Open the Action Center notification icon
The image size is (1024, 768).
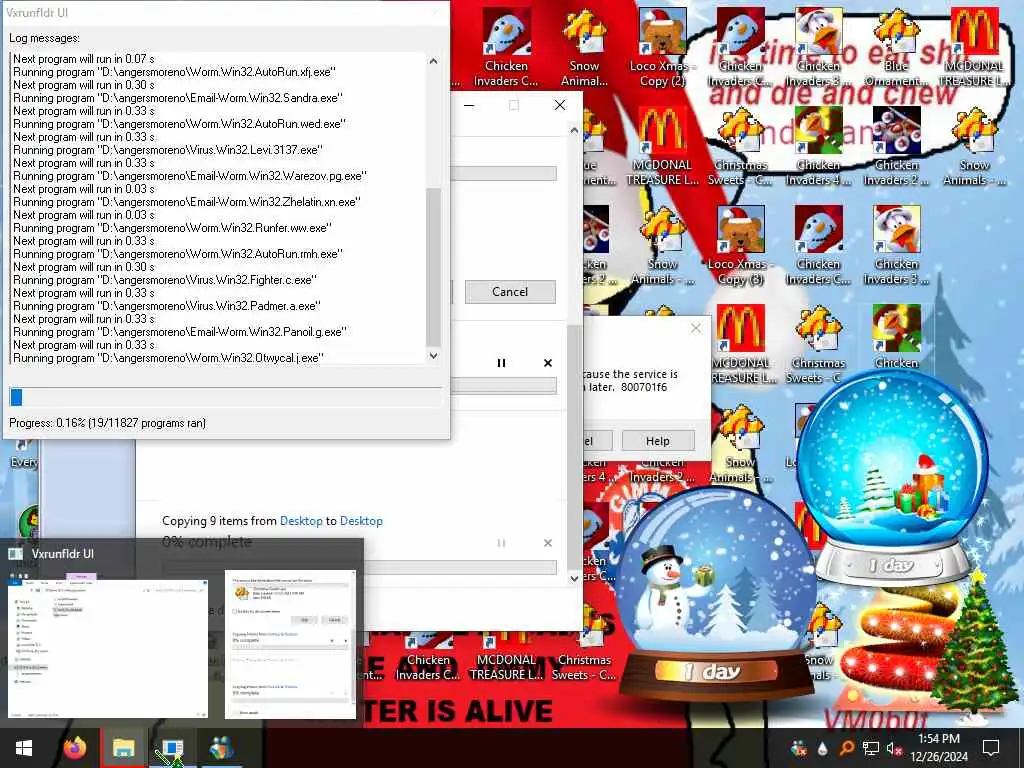point(991,748)
